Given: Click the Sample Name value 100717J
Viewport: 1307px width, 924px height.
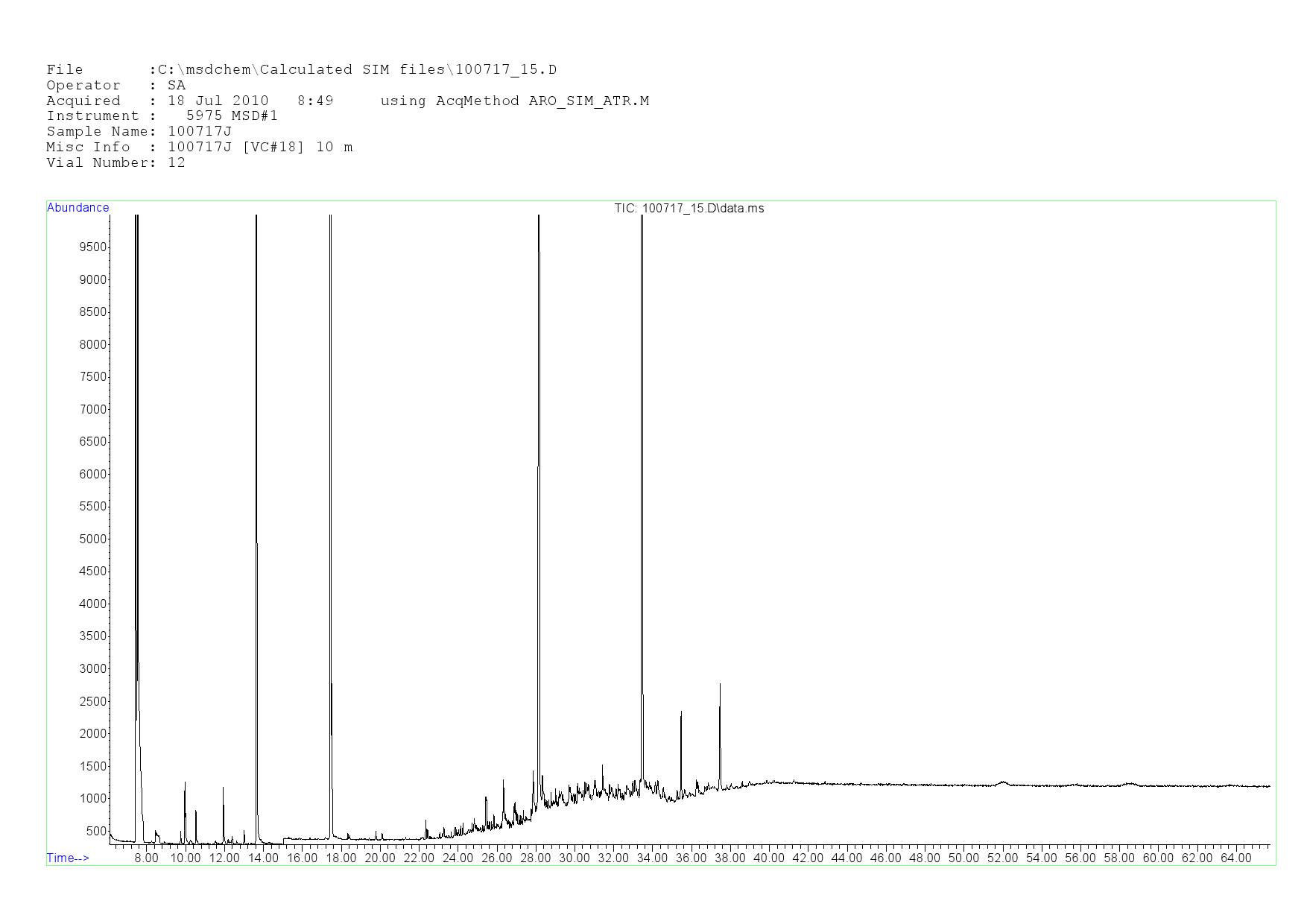Looking at the screenshot, I should [200, 132].
